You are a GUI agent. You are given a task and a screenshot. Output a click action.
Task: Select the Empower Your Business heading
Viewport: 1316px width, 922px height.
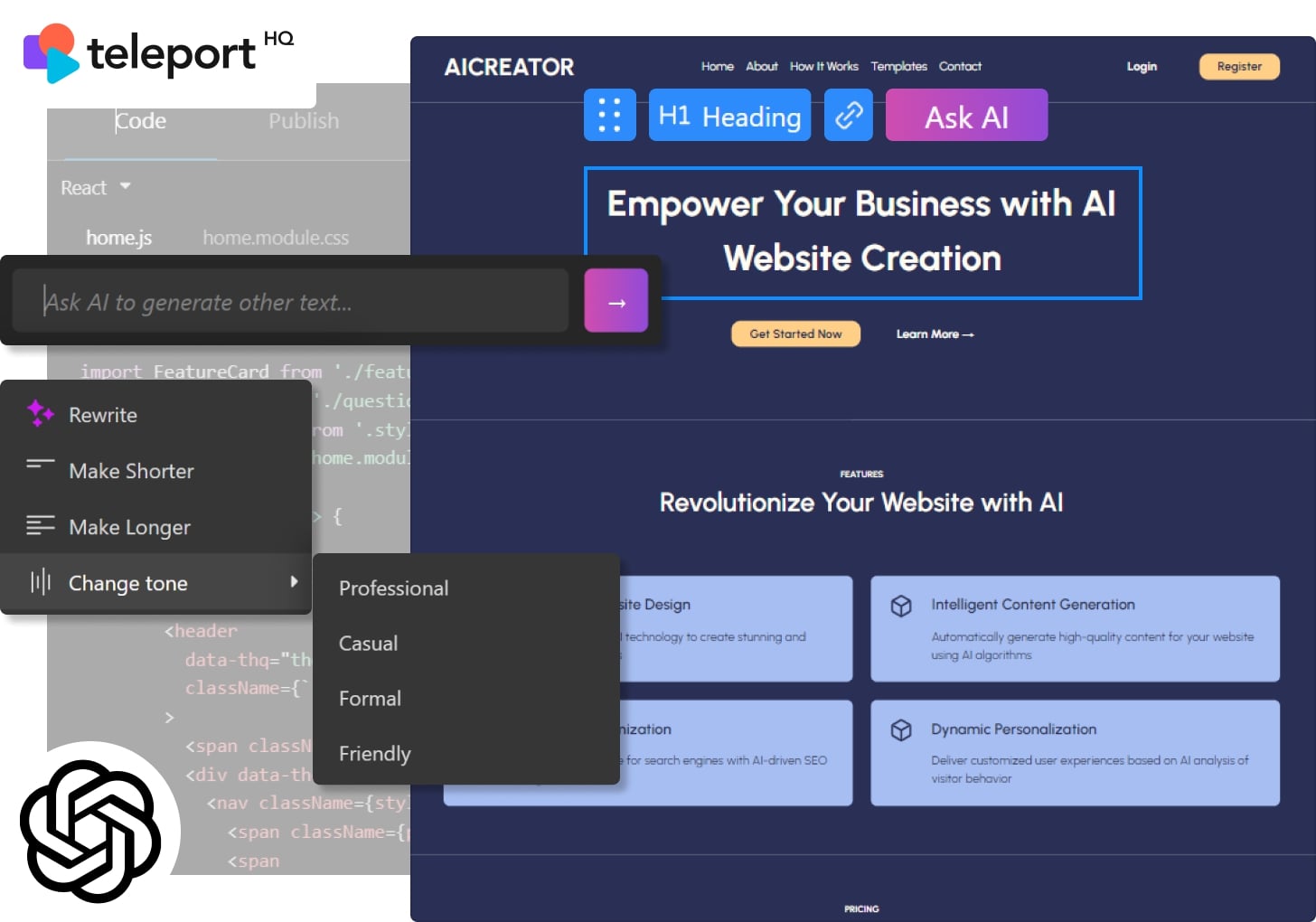[862, 231]
